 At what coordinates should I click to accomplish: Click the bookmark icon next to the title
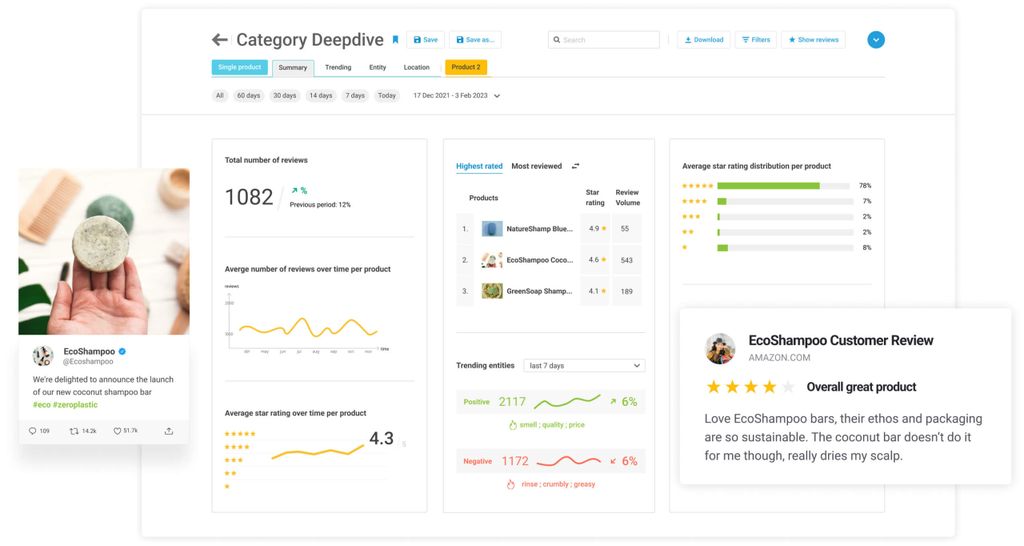point(395,40)
